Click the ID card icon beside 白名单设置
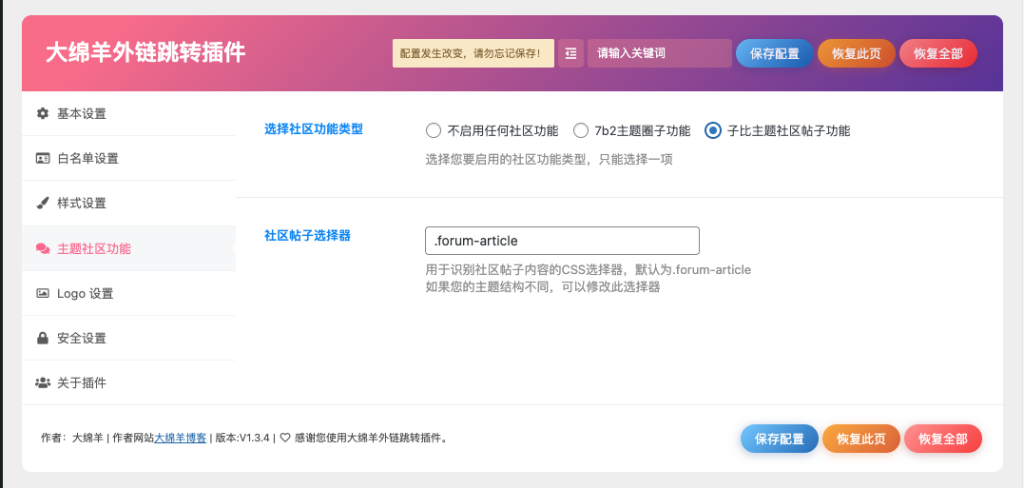The image size is (1024, 488). click(x=42, y=159)
